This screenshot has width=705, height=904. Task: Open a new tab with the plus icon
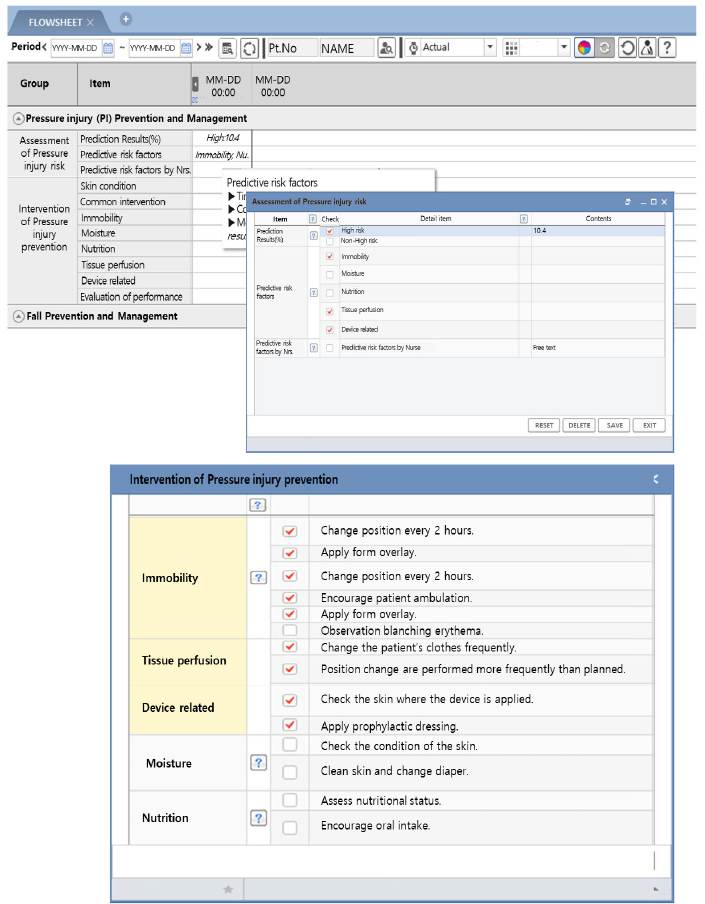tap(126, 20)
